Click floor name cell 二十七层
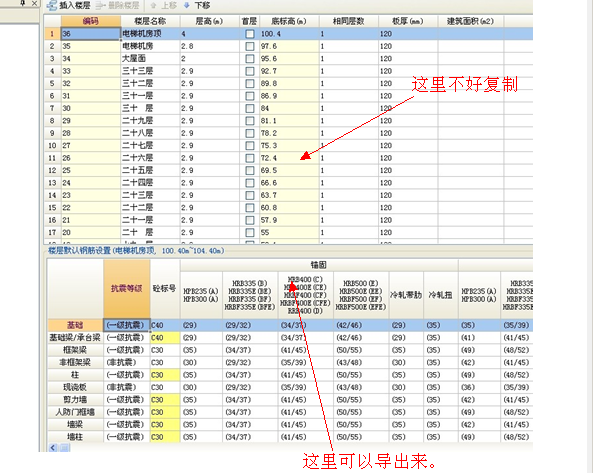This screenshot has height=473, width=602. pos(150,146)
